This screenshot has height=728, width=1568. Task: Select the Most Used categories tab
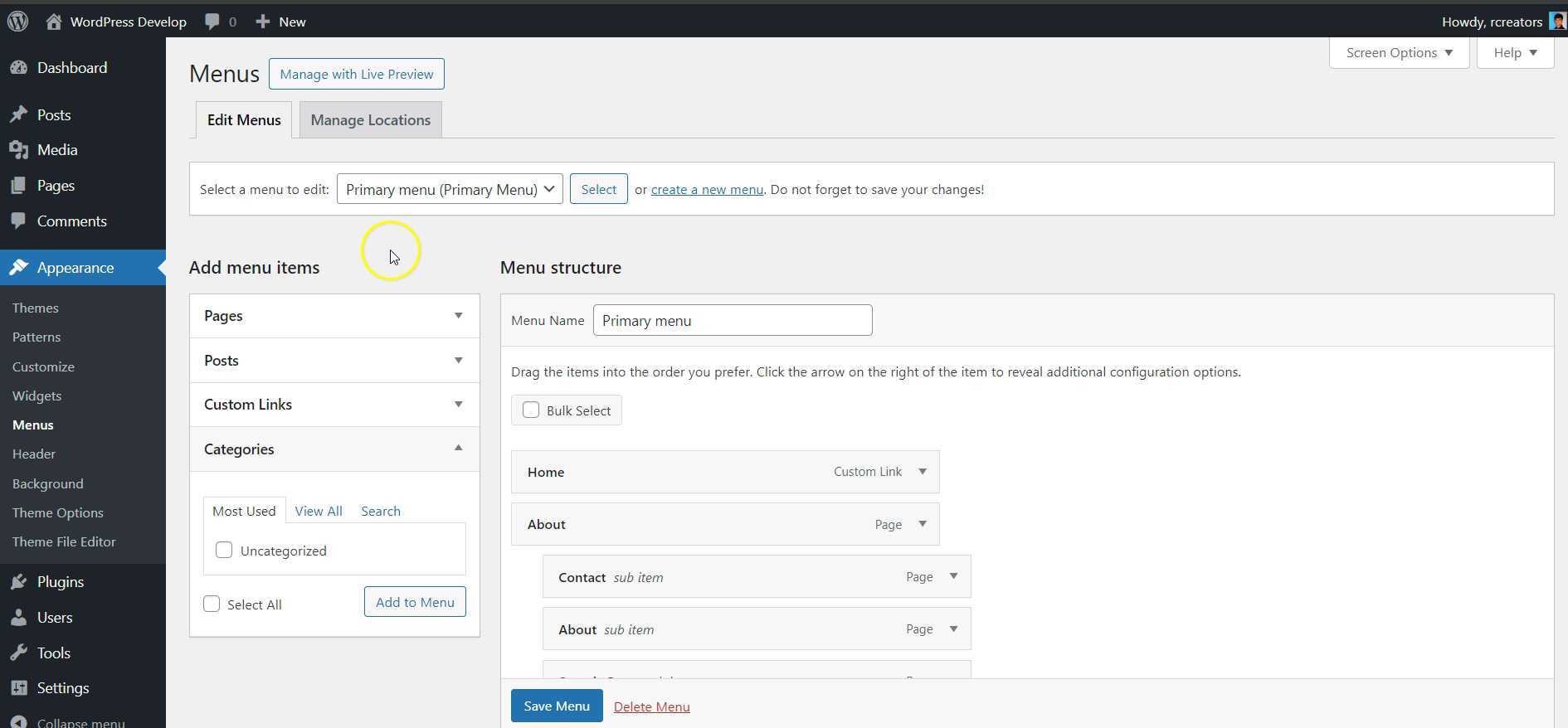(x=244, y=511)
